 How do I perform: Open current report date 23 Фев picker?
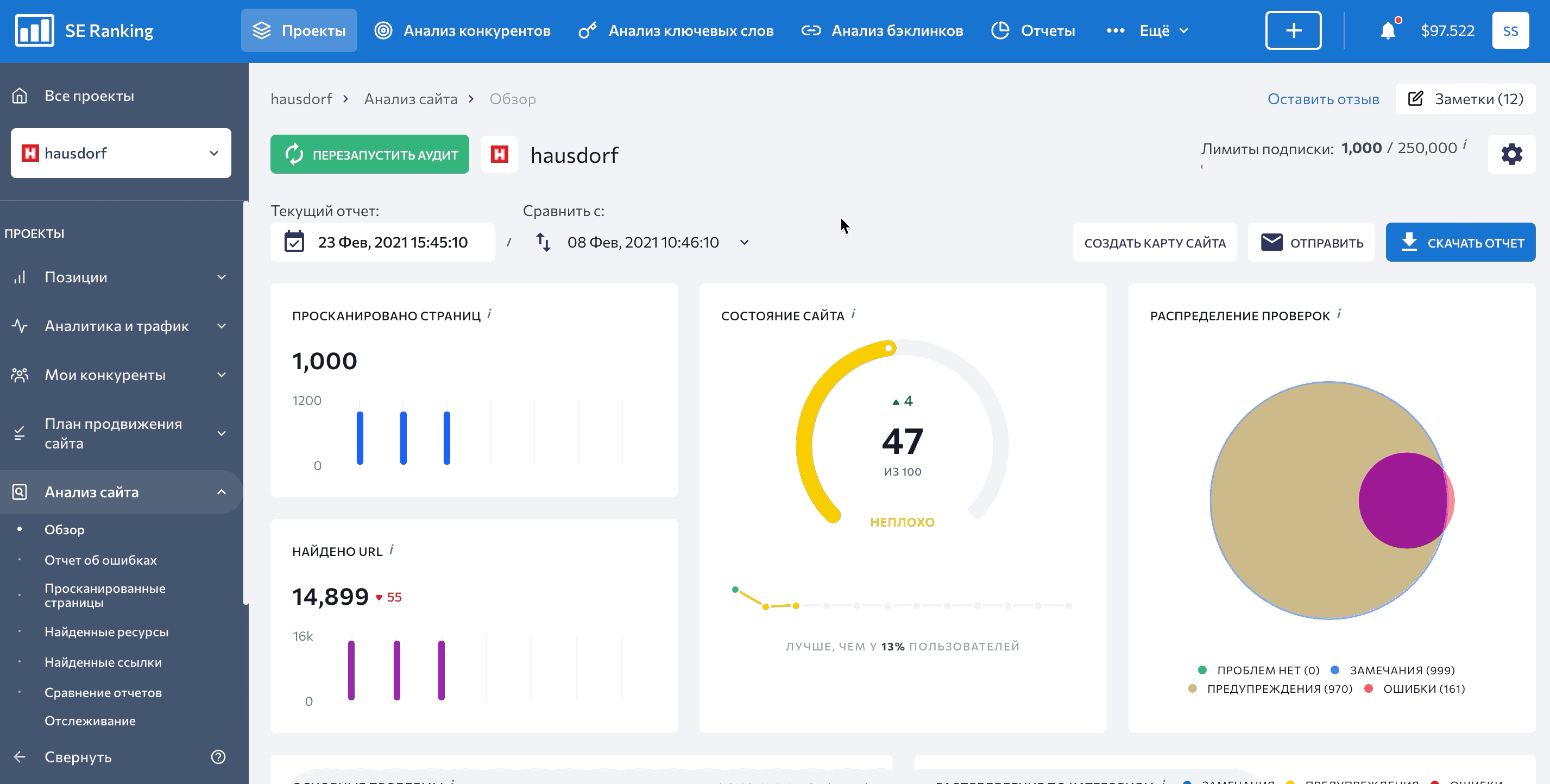383,242
